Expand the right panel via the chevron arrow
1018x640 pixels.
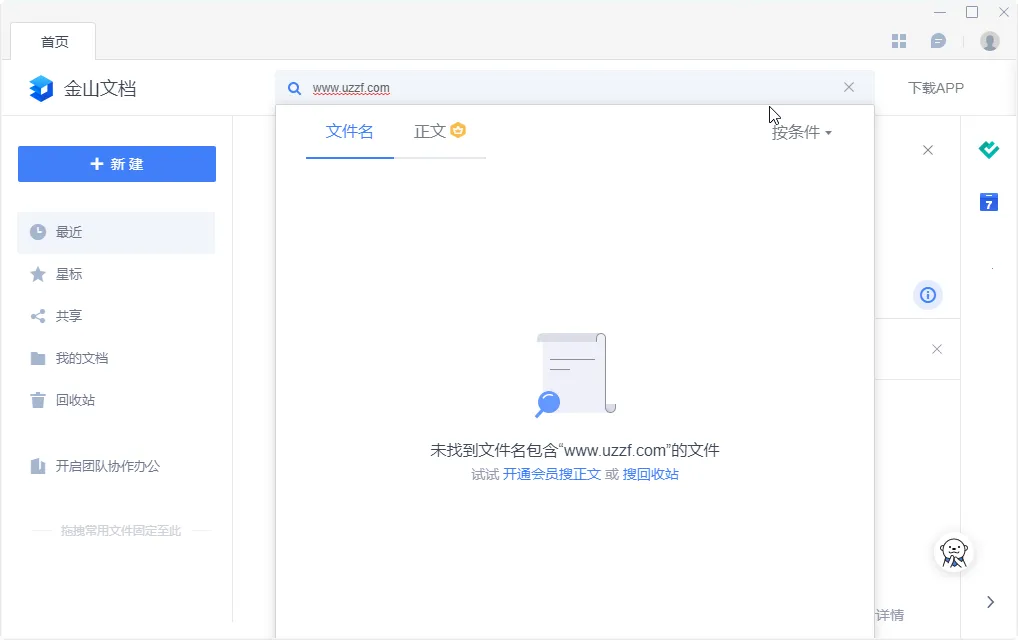[990, 602]
